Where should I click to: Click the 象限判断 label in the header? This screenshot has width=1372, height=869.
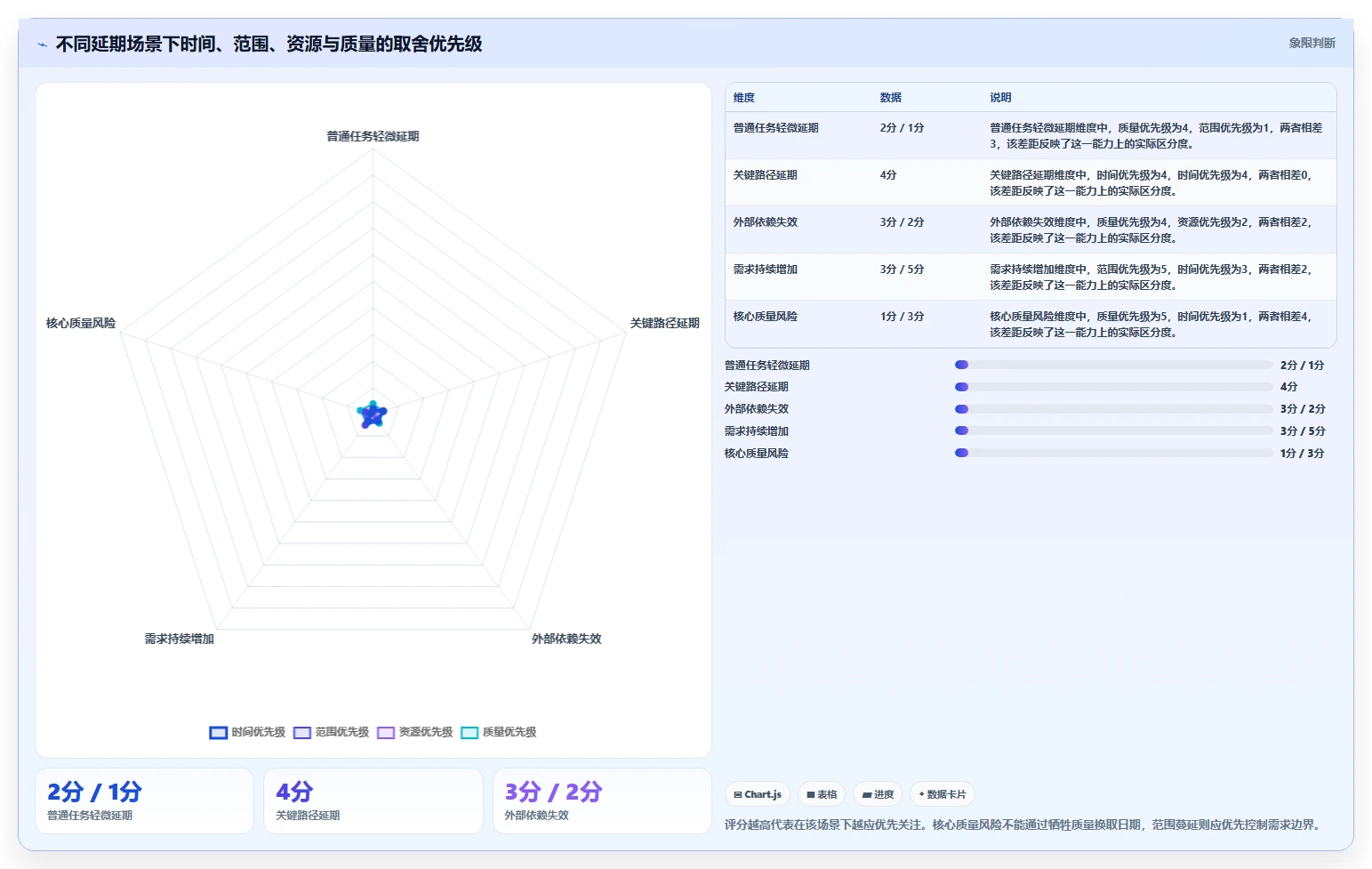(1312, 43)
